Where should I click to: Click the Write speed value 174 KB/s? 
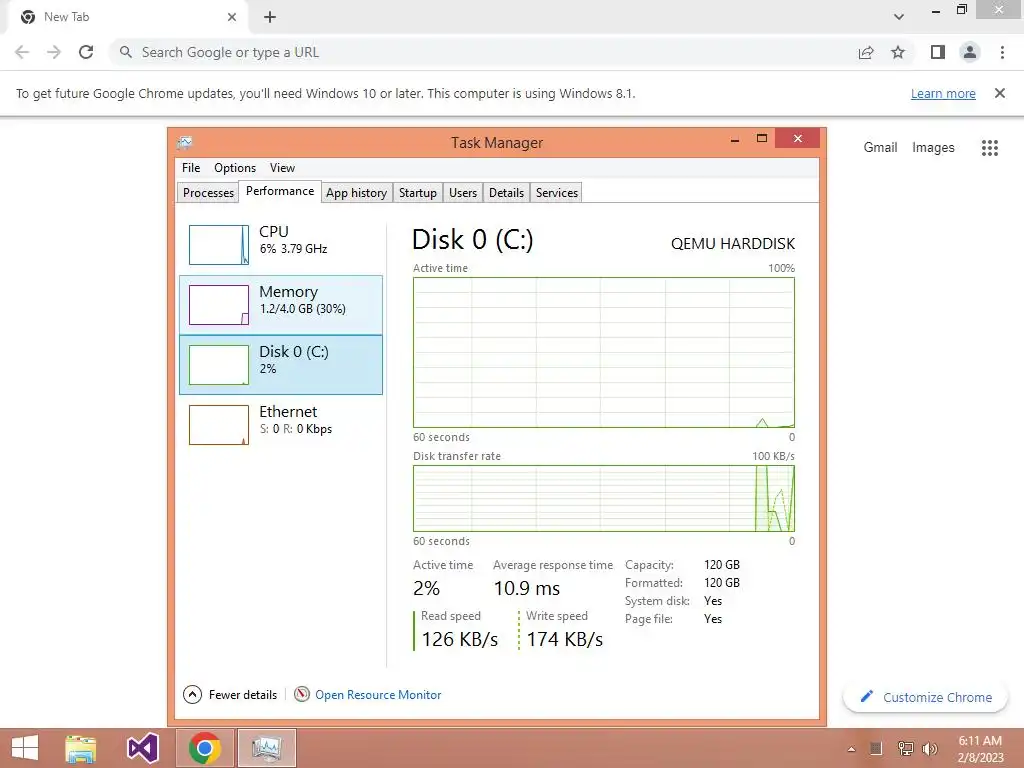point(565,639)
